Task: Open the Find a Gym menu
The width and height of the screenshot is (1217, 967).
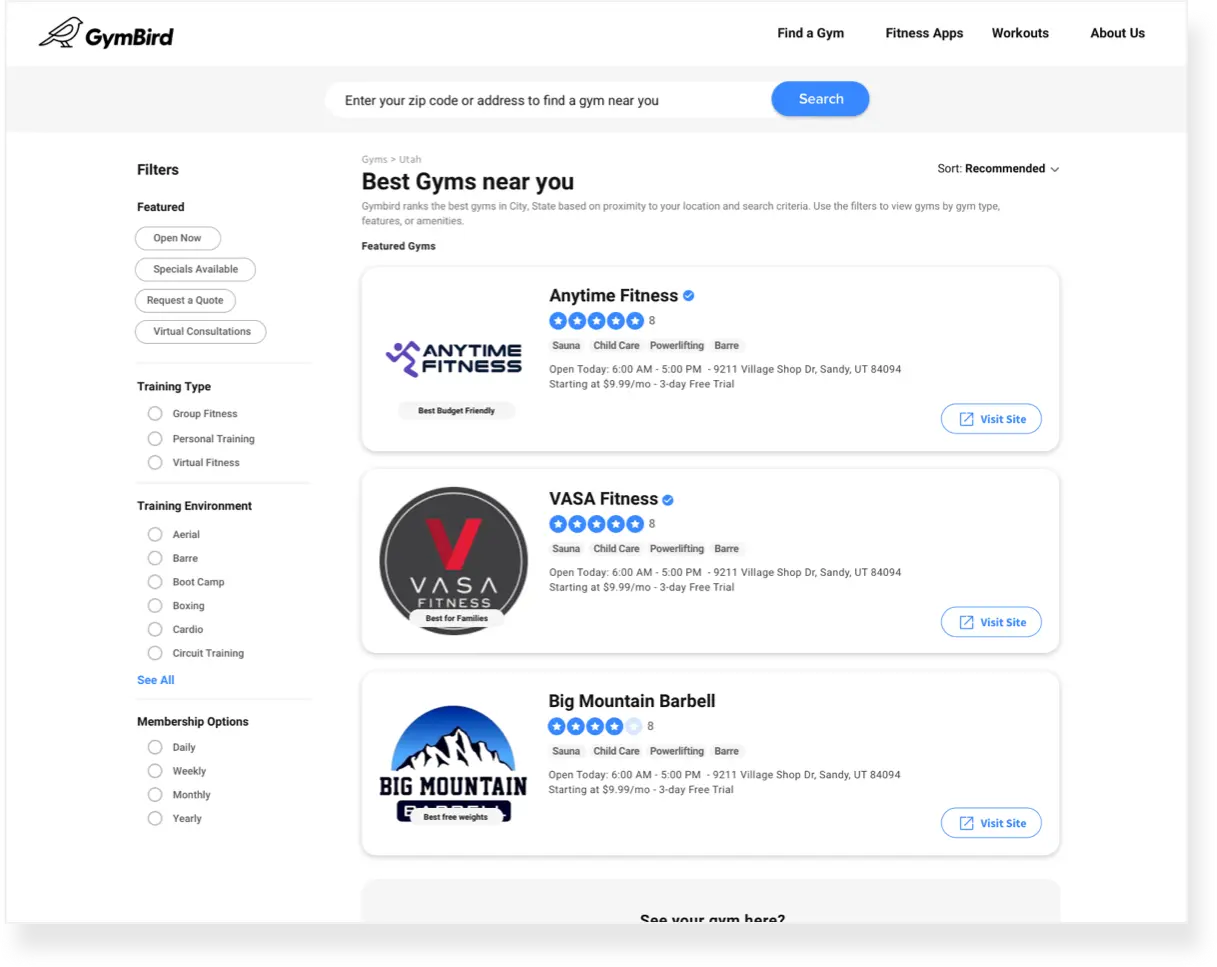Action: pos(810,33)
